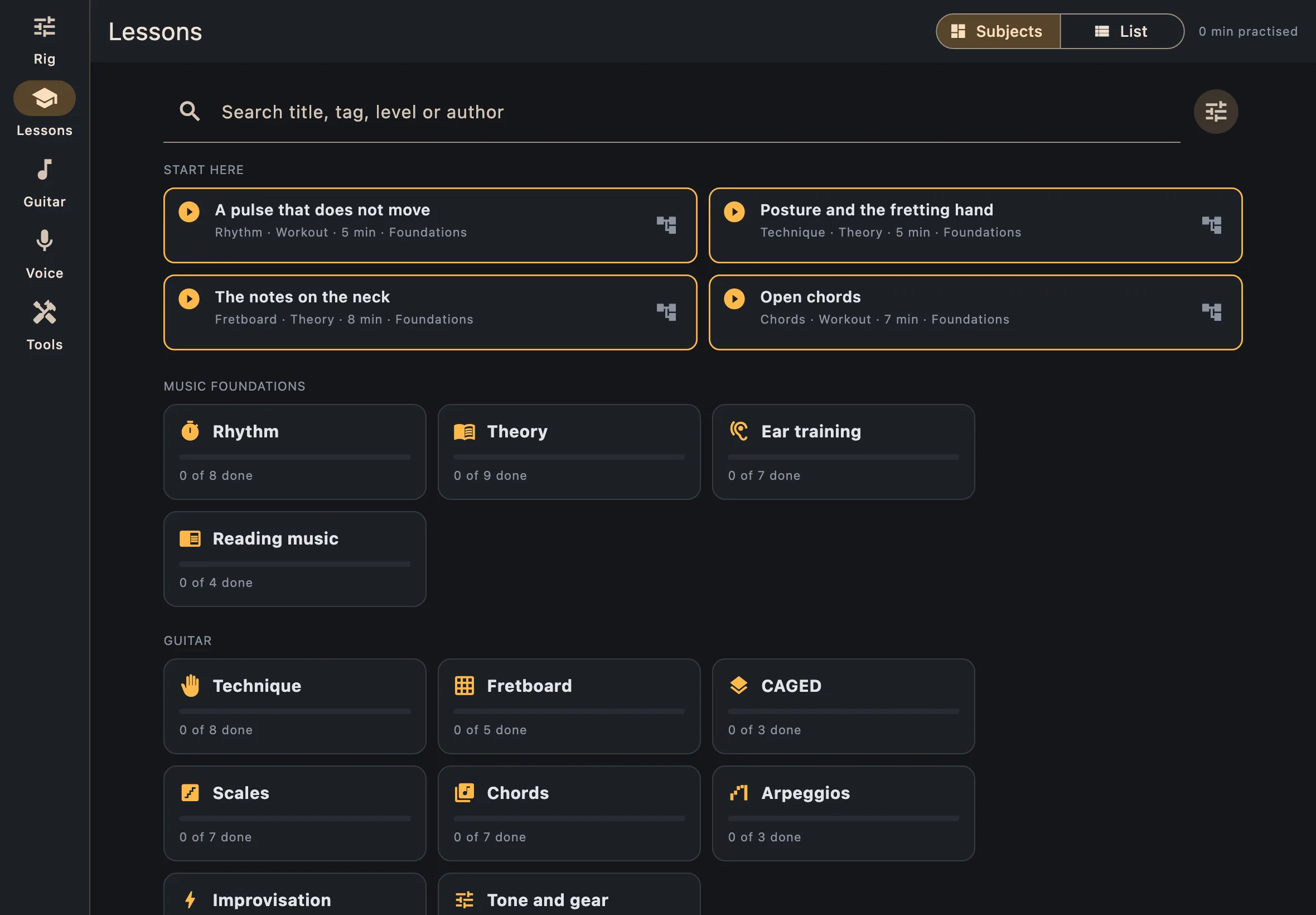Go to the Guitar section
This screenshot has height=915, width=1316.
(x=44, y=184)
